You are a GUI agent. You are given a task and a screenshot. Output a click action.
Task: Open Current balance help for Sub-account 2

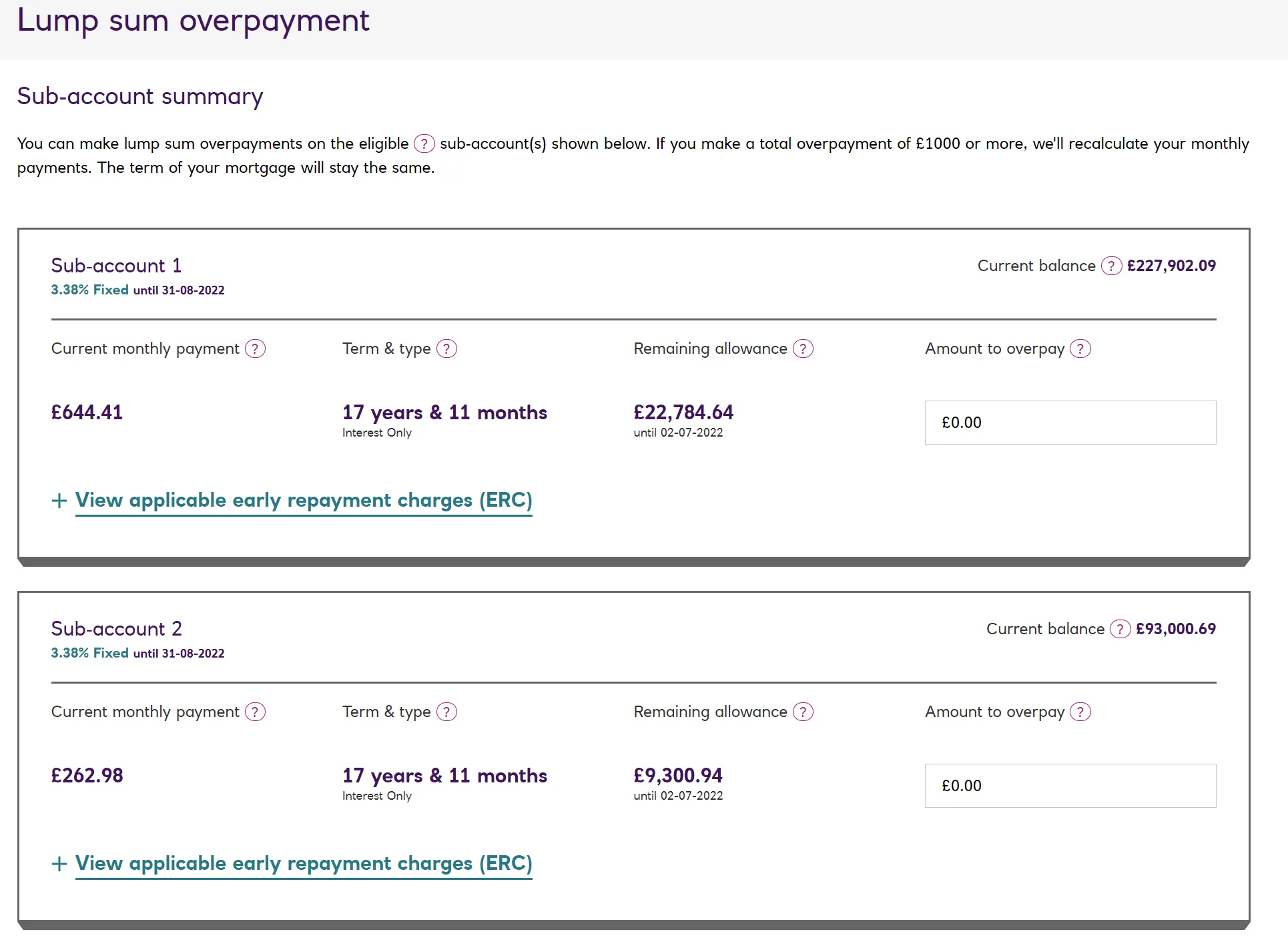click(x=1120, y=629)
